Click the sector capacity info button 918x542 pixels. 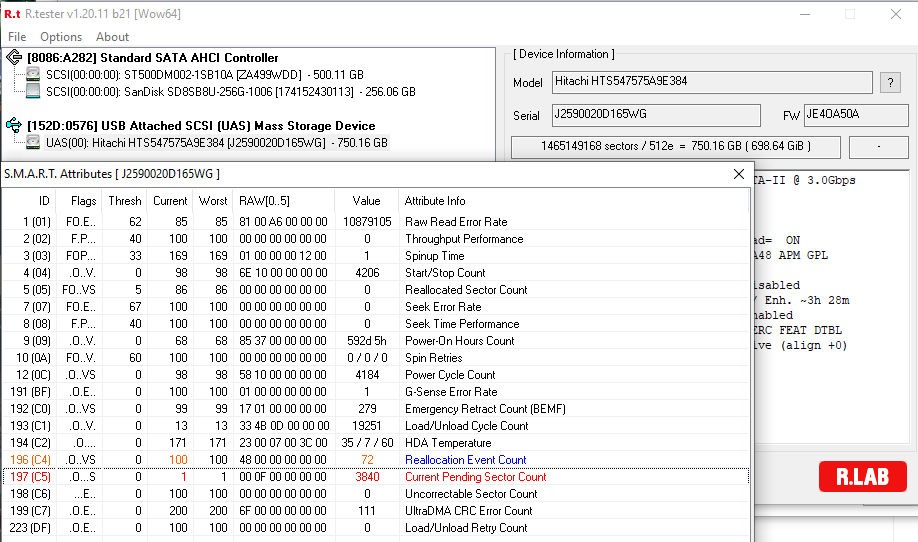[x=675, y=147]
